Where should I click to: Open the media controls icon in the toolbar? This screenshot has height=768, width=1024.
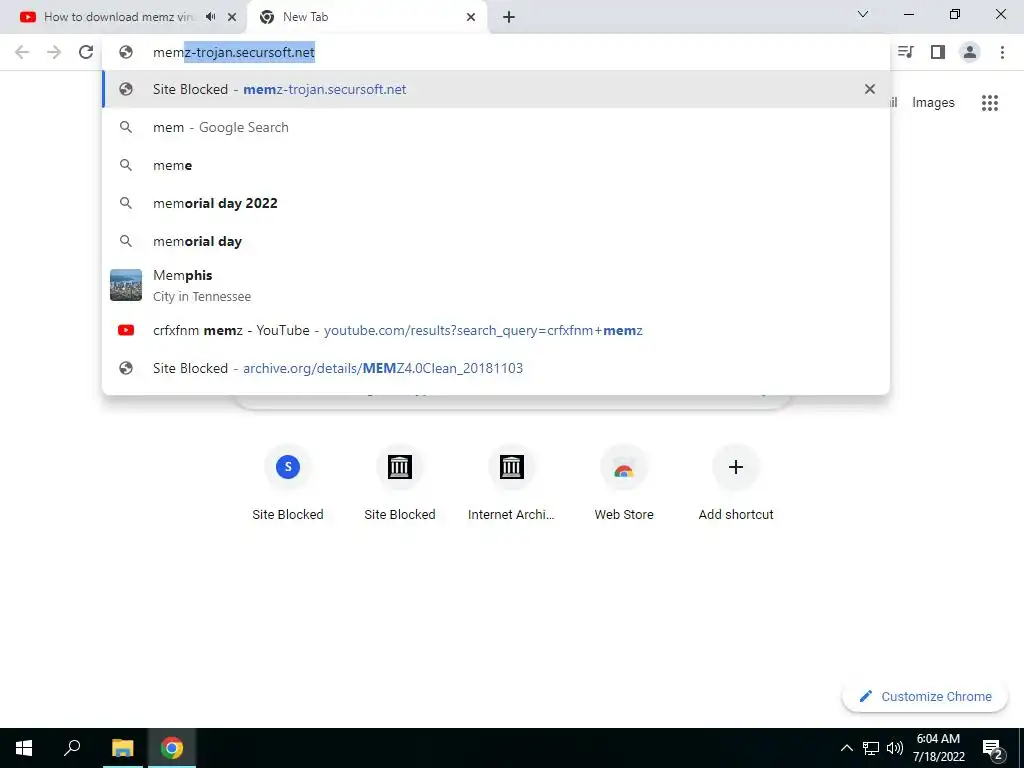[x=905, y=52]
